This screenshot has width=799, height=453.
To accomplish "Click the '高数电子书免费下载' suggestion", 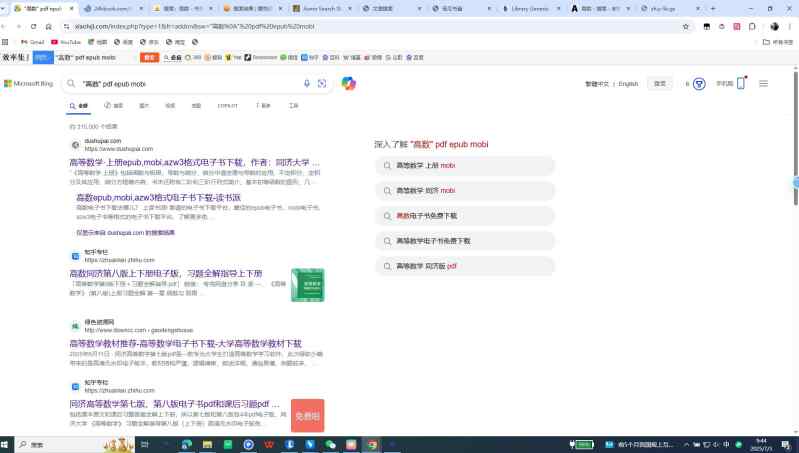I will (465, 216).
